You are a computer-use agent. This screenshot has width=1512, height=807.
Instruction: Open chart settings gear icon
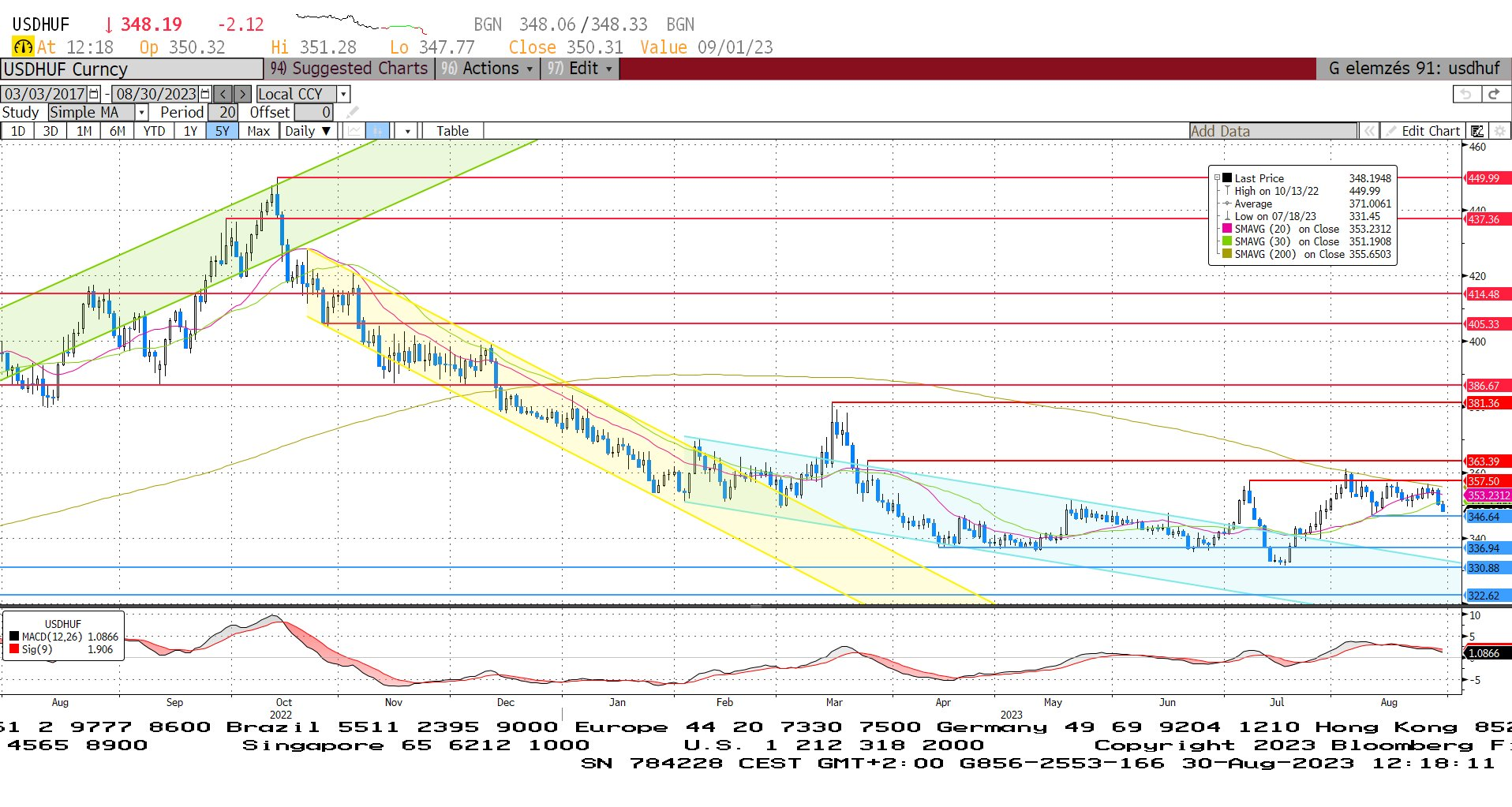click(x=1499, y=131)
